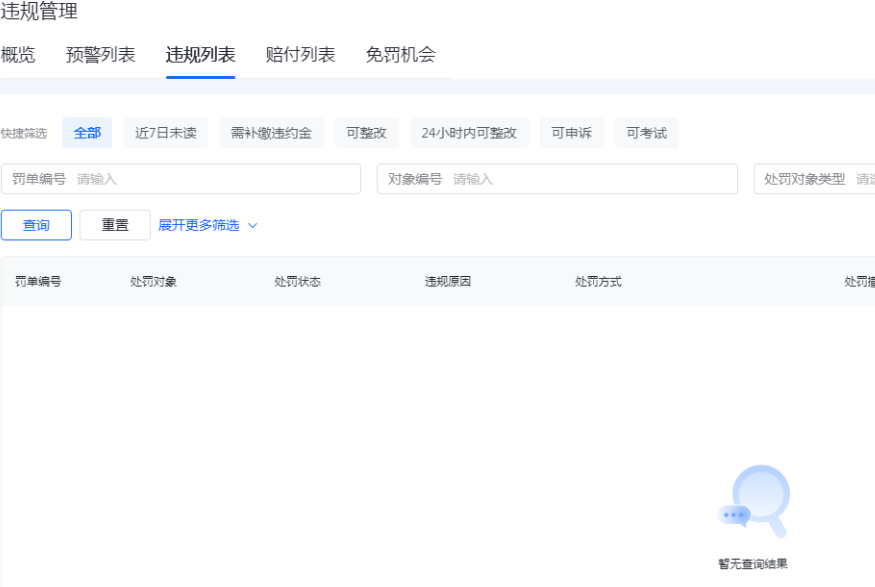Enable 需补缴违约金 quick filter
Screen dimensions: 875x587
pyautogui.click(x=271, y=133)
